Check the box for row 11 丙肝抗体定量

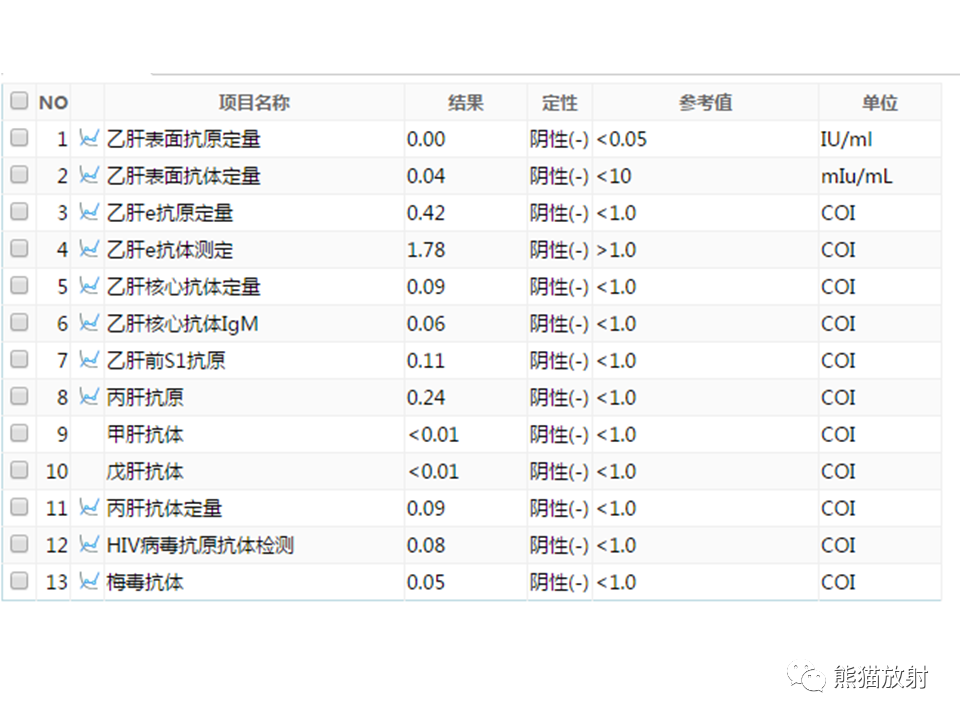[x=20, y=507]
